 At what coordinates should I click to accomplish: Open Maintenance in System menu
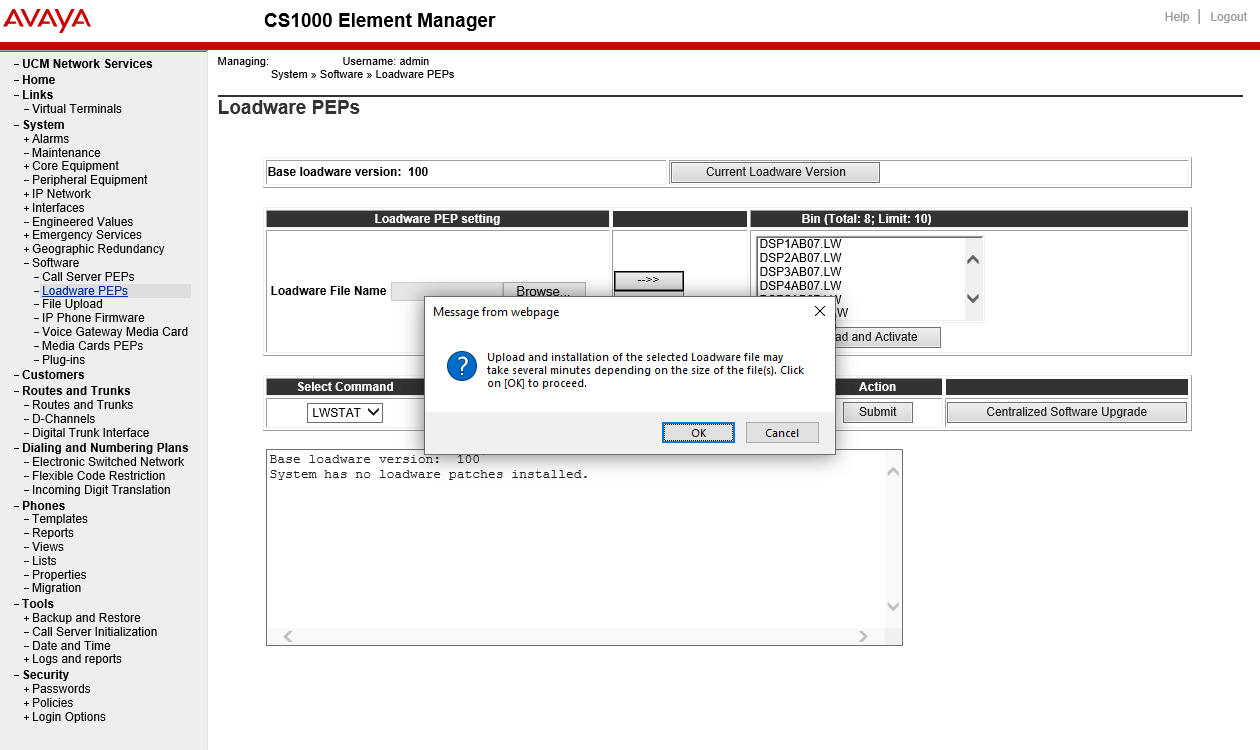[66, 153]
